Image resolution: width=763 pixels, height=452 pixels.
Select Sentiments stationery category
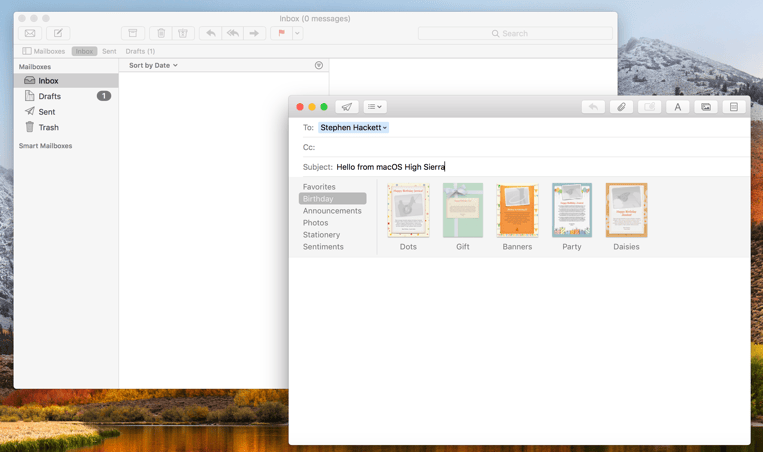click(x=323, y=247)
